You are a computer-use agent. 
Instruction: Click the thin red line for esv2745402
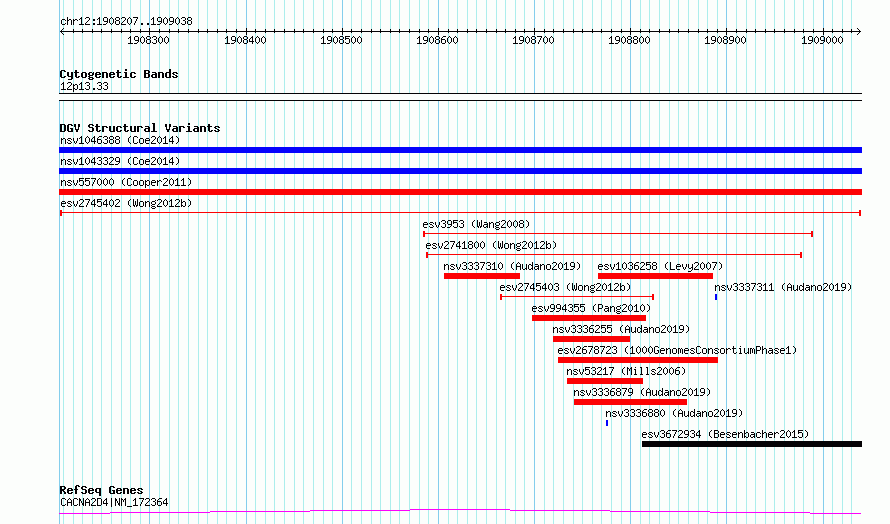click(460, 213)
